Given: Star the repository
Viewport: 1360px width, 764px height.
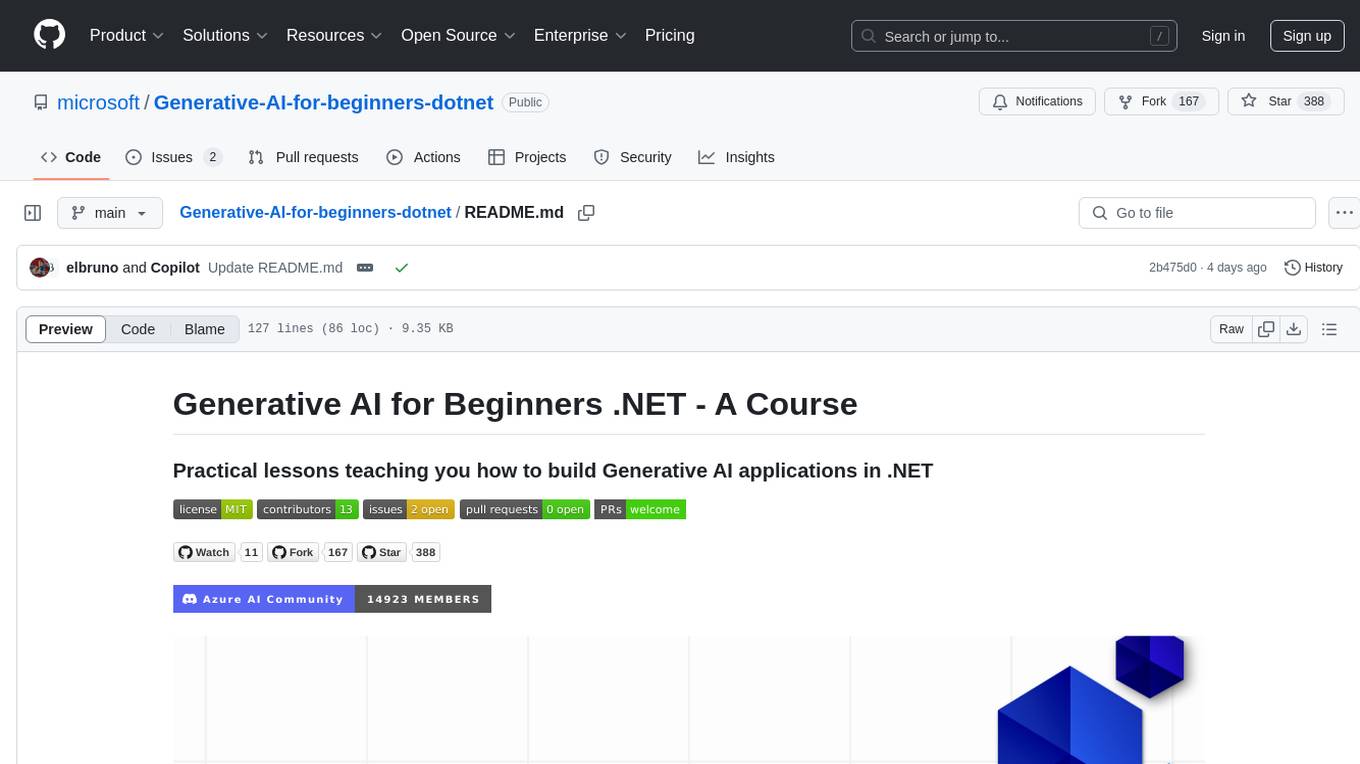Looking at the screenshot, I should pos(1285,102).
